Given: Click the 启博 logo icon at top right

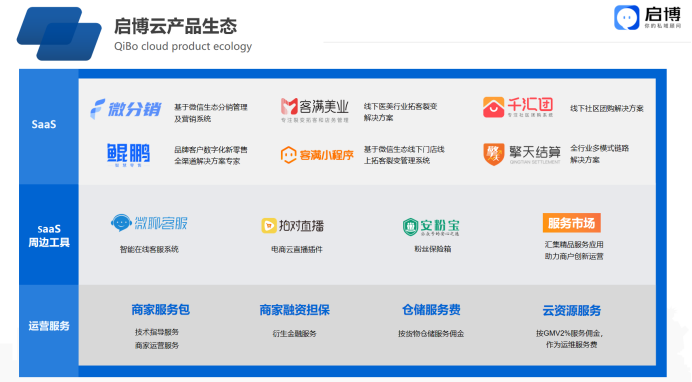Looking at the screenshot, I should 626,18.
